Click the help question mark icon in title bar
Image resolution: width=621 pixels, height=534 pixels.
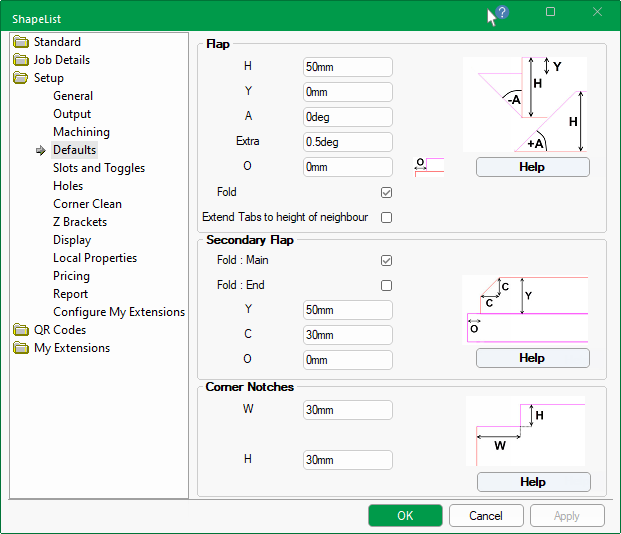[x=502, y=13]
